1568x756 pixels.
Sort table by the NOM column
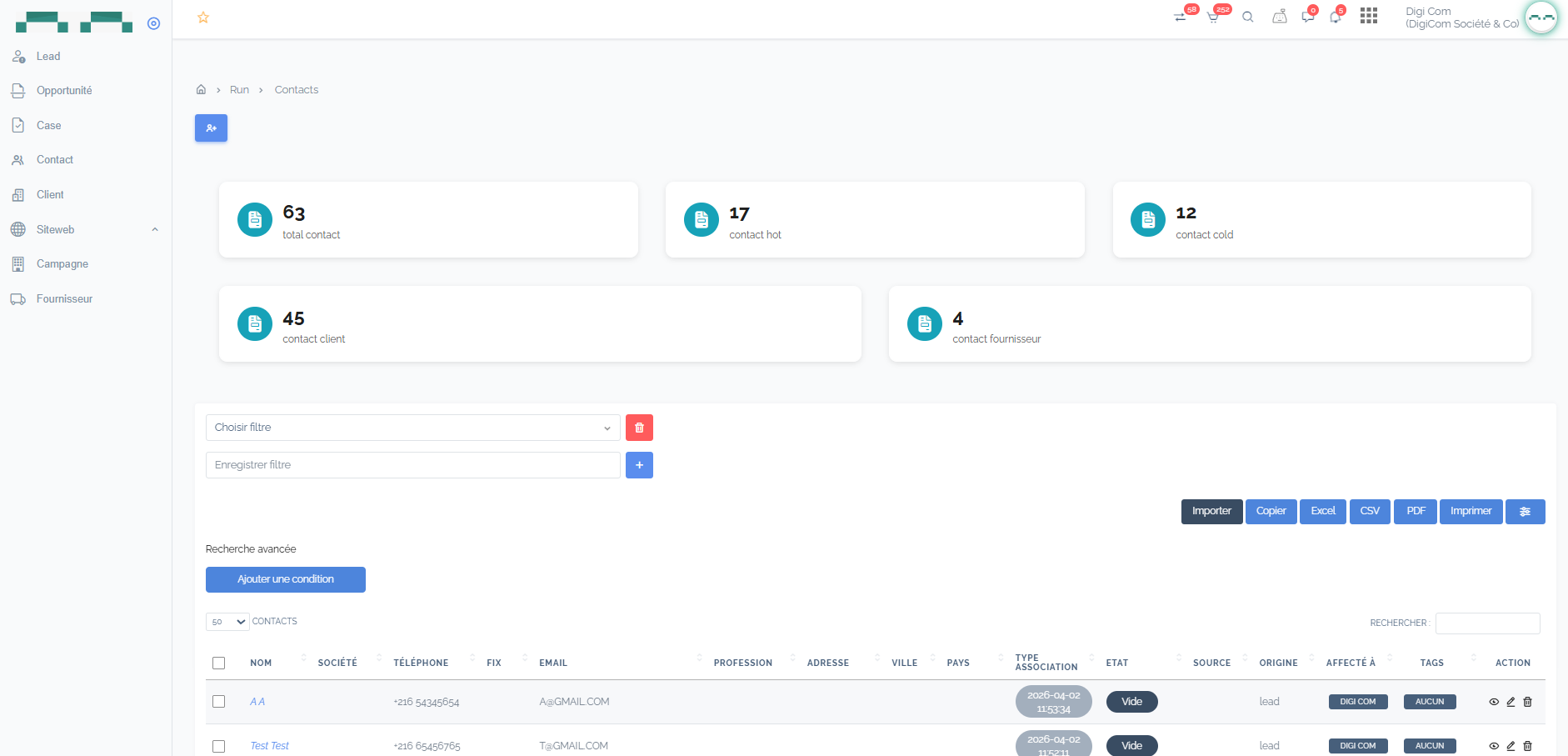click(261, 663)
